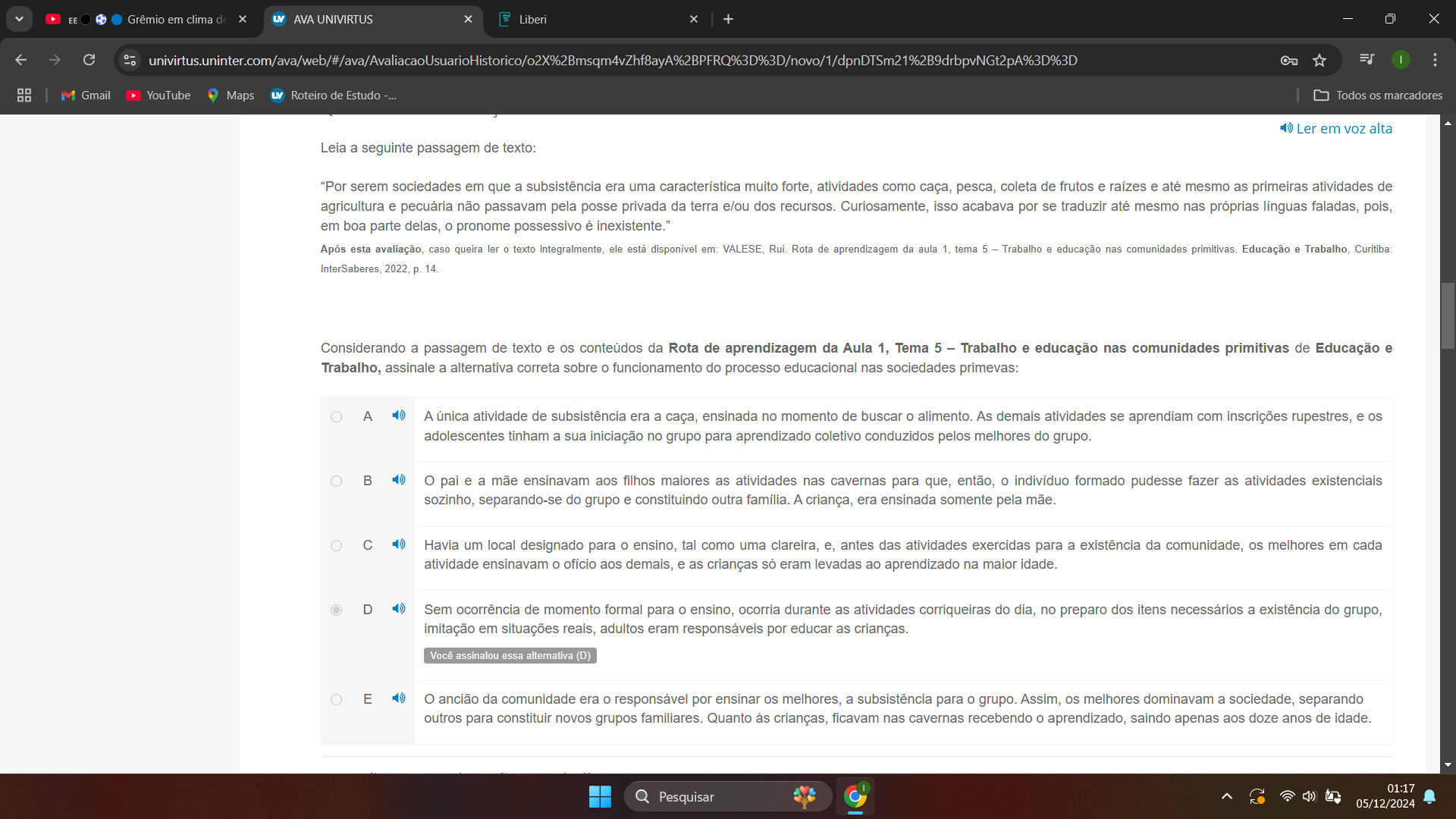Open Roteiro de Estudo bookmark
Image resolution: width=1456 pixels, height=819 pixels.
pos(334,96)
